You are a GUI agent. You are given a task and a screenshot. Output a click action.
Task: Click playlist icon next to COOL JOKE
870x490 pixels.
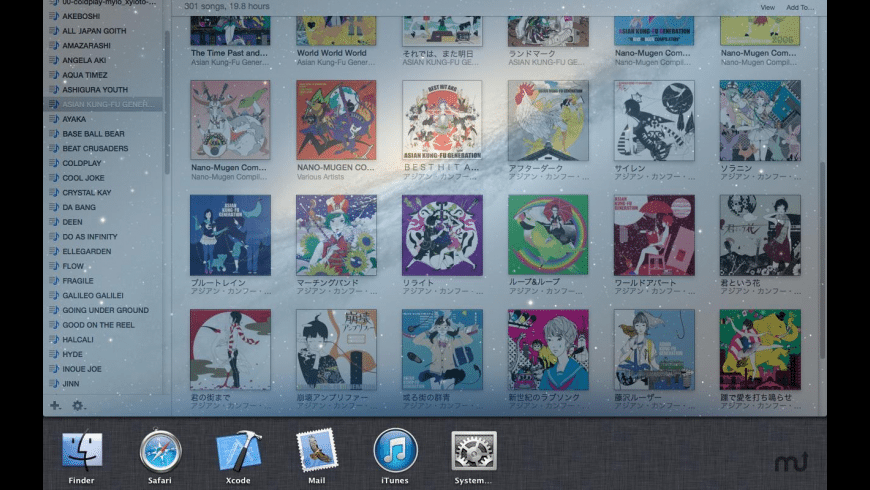point(54,178)
